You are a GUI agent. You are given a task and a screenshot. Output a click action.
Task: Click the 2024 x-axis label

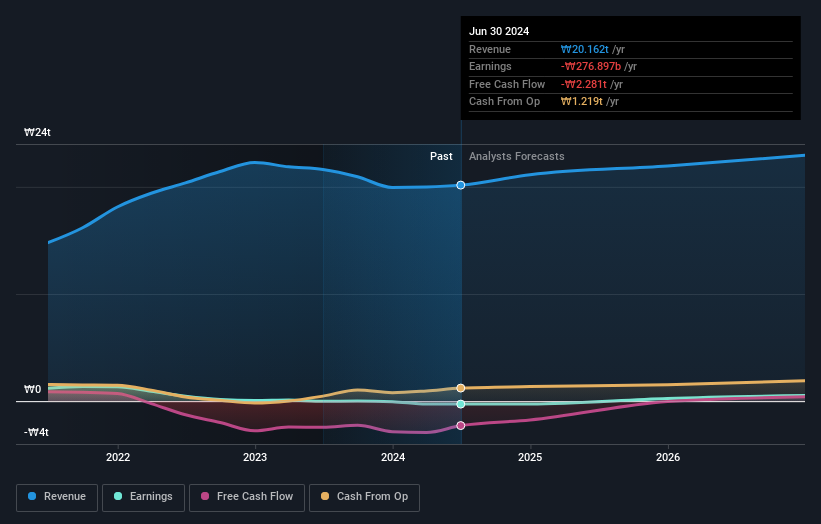pyautogui.click(x=393, y=457)
